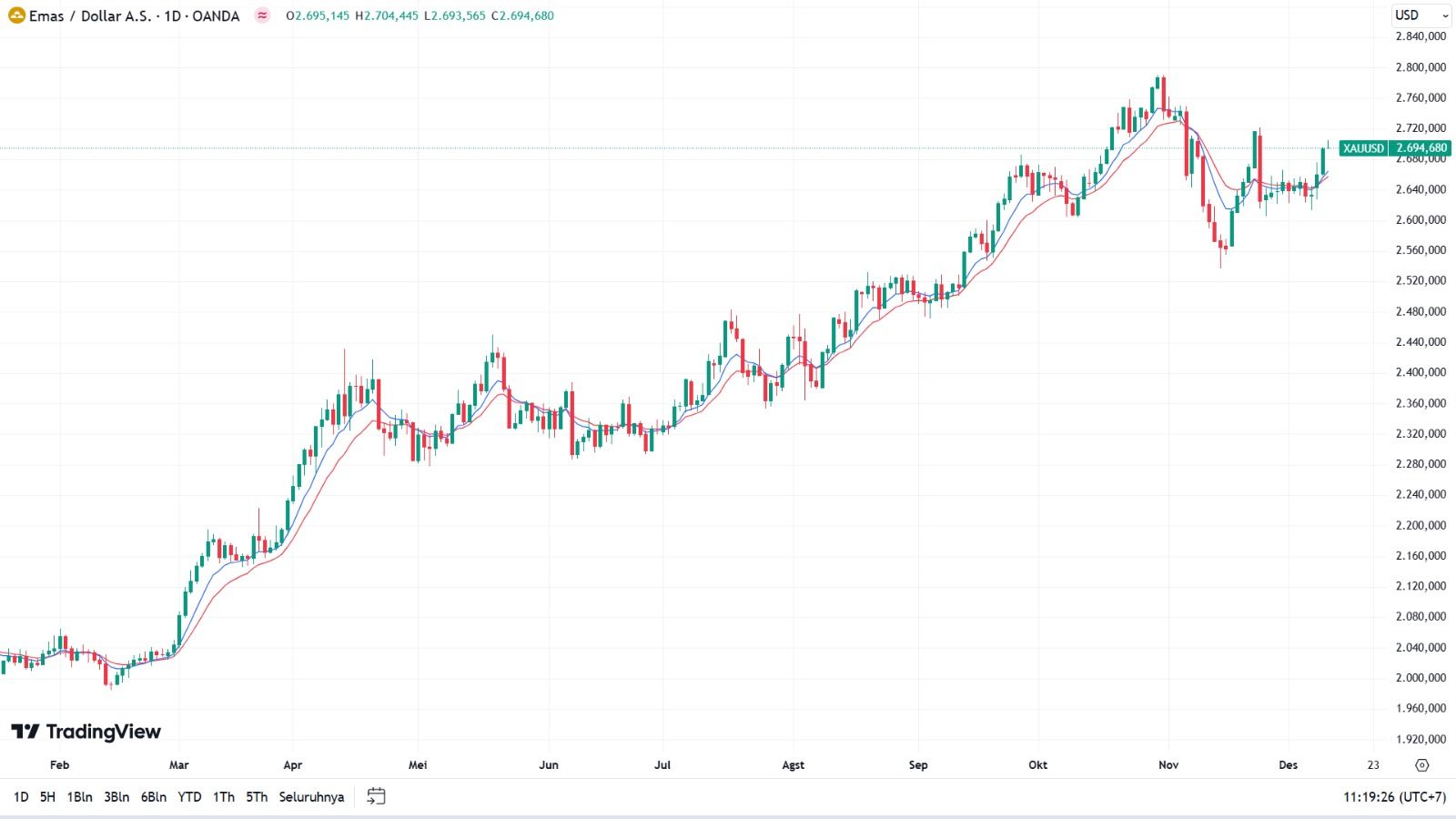Image resolution: width=1456 pixels, height=819 pixels.
Task: Open chart settings gear icon
Action: click(x=1422, y=765)
